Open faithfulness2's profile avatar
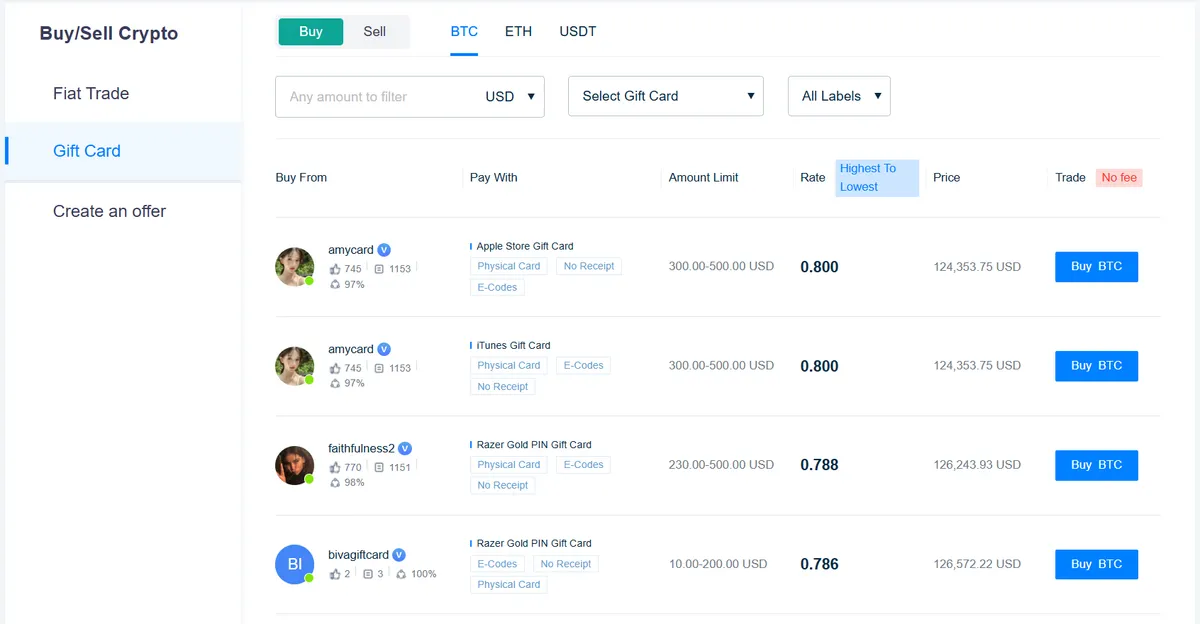 click(x=295, y=465)
